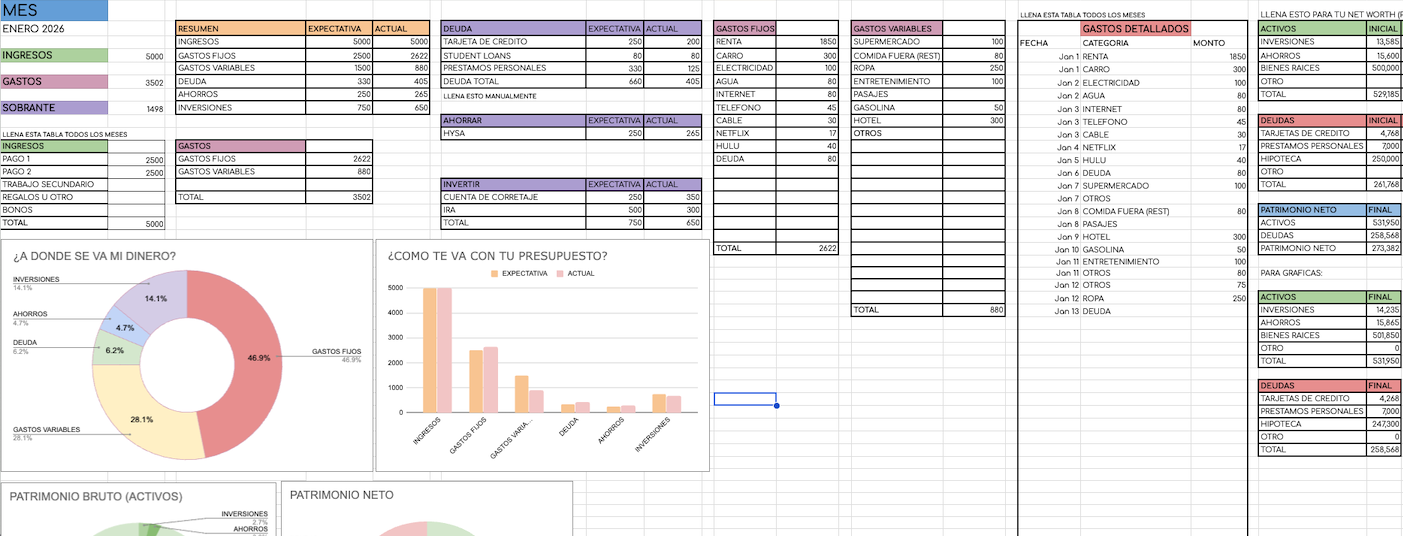This screenshot has width=1403, height=536.
Task: Click the ENERO 2026 month cell
Action: [x=54, y=29]
